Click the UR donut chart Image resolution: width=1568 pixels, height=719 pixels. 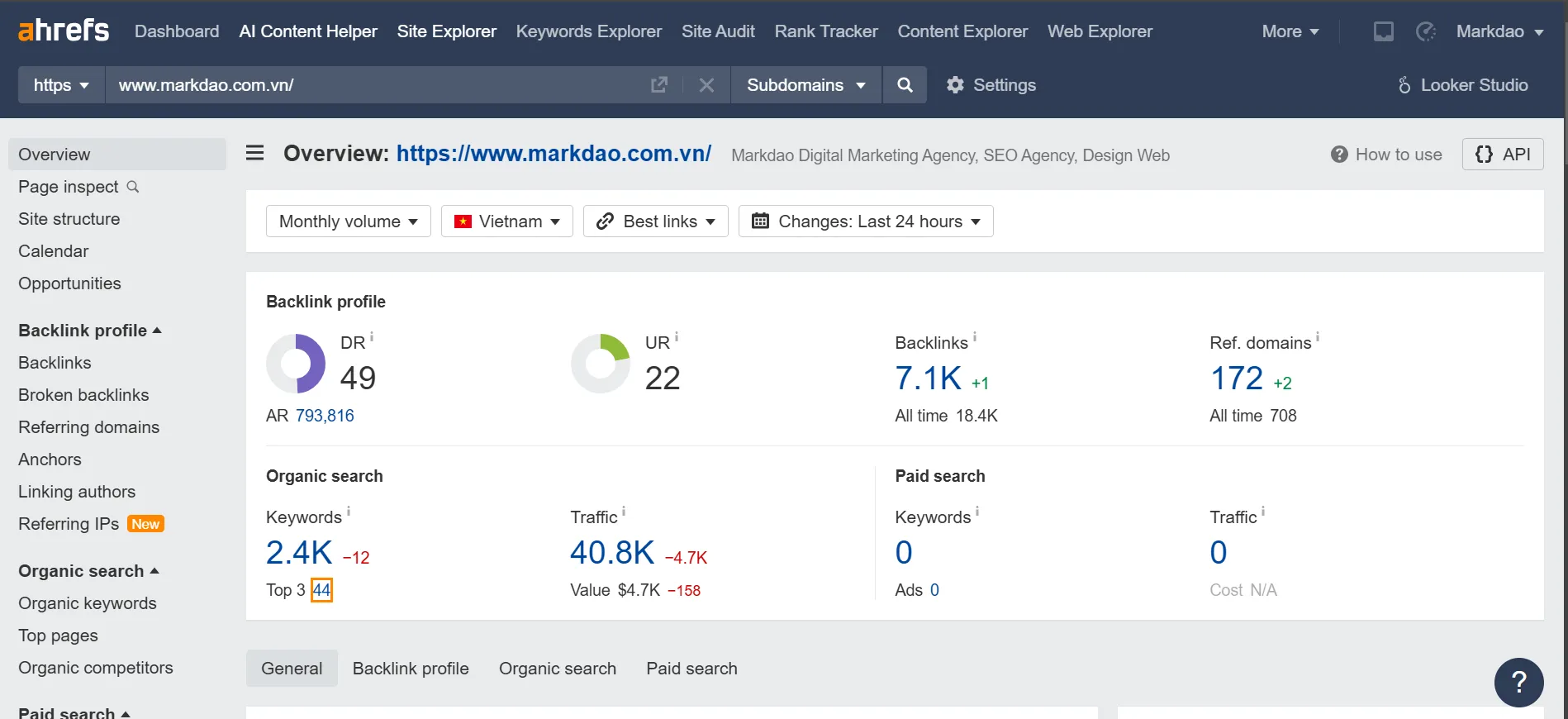601,364
